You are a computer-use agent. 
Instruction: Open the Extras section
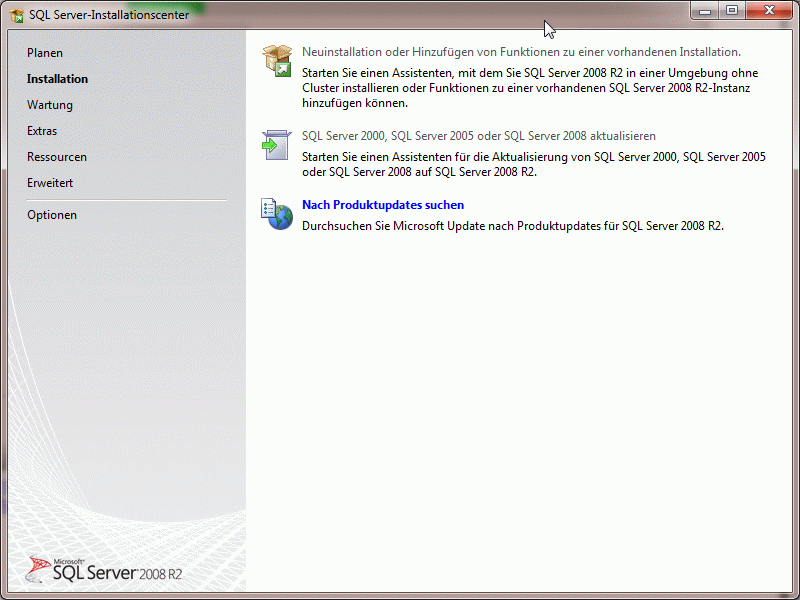click(x=42, y=131)
